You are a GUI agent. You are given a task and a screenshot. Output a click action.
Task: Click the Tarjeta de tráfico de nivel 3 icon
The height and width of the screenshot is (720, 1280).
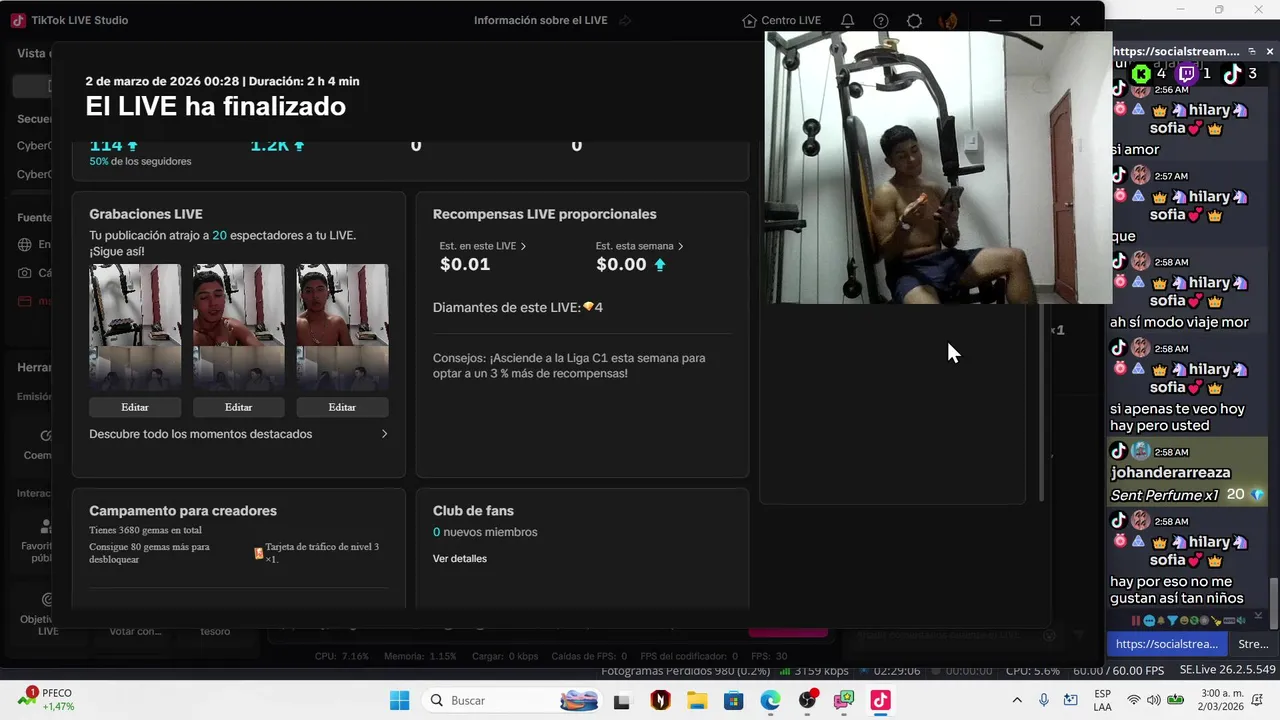[259, 552]
